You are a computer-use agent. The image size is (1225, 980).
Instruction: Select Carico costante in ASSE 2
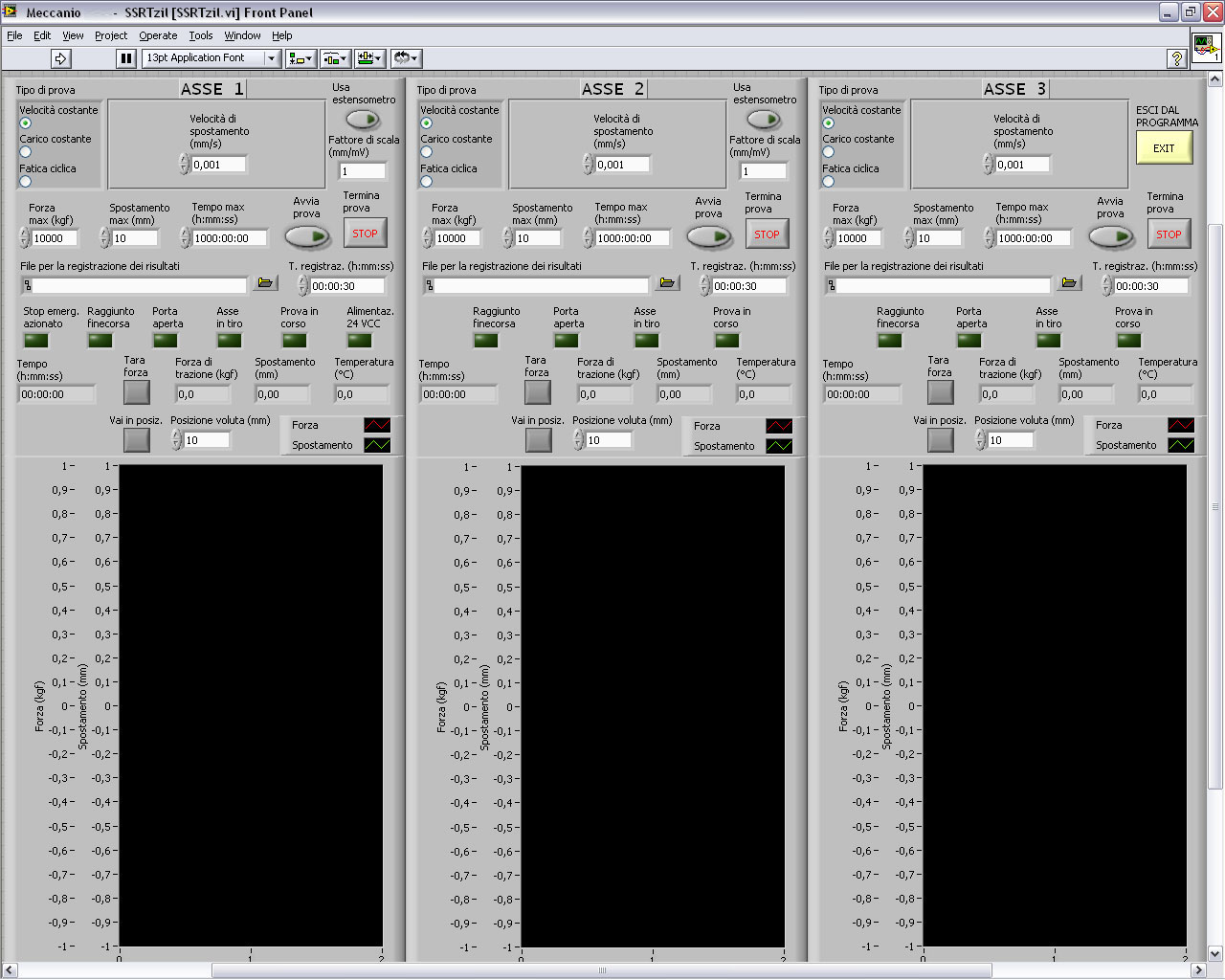[427, 152]
